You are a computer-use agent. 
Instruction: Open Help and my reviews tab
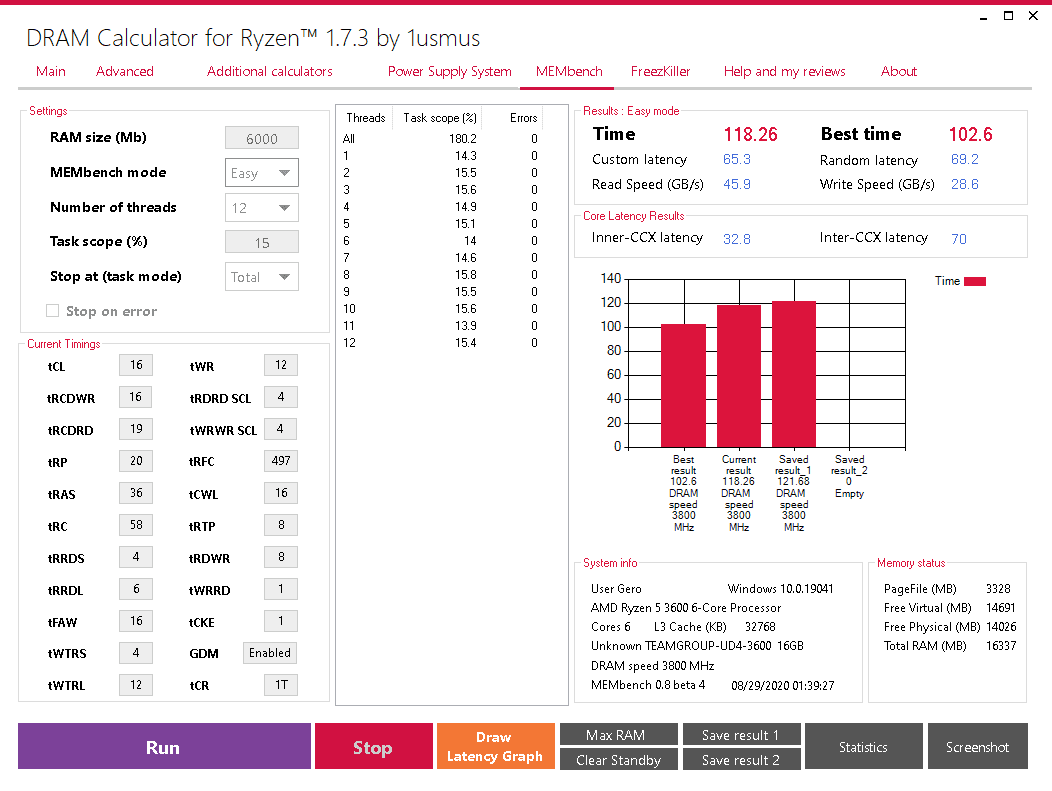[784, 71]
